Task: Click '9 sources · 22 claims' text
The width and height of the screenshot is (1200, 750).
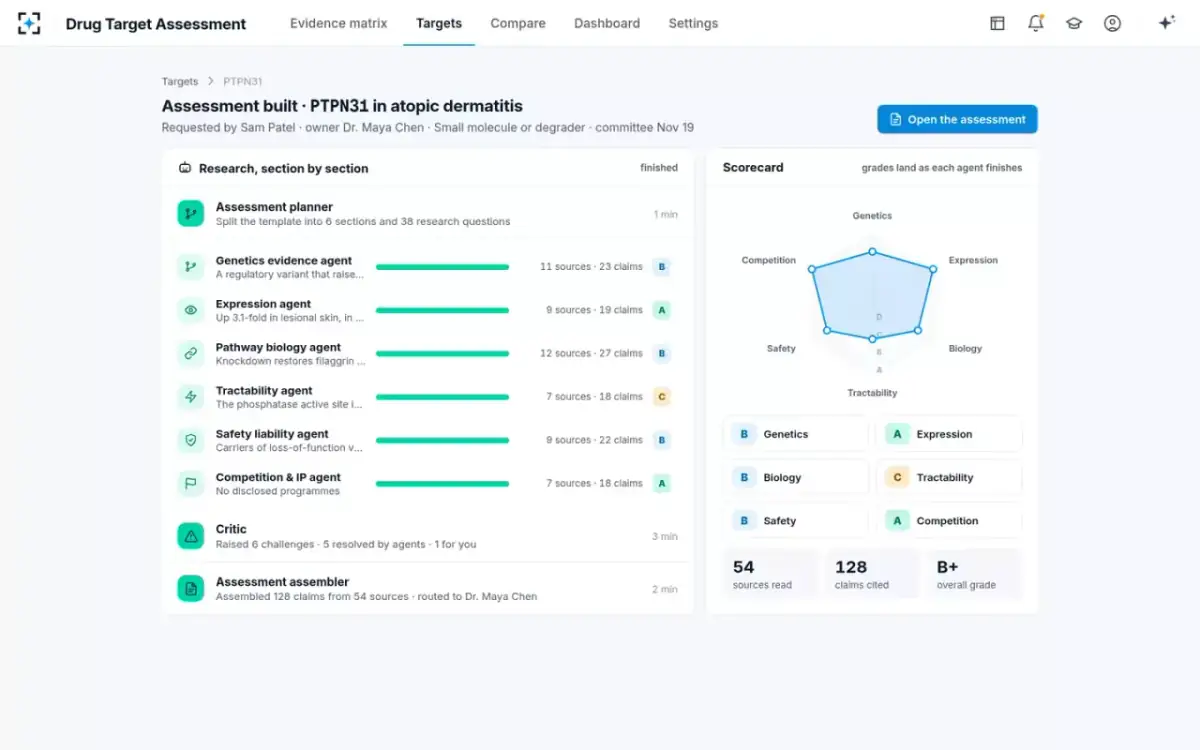Action: coord(594,440)
